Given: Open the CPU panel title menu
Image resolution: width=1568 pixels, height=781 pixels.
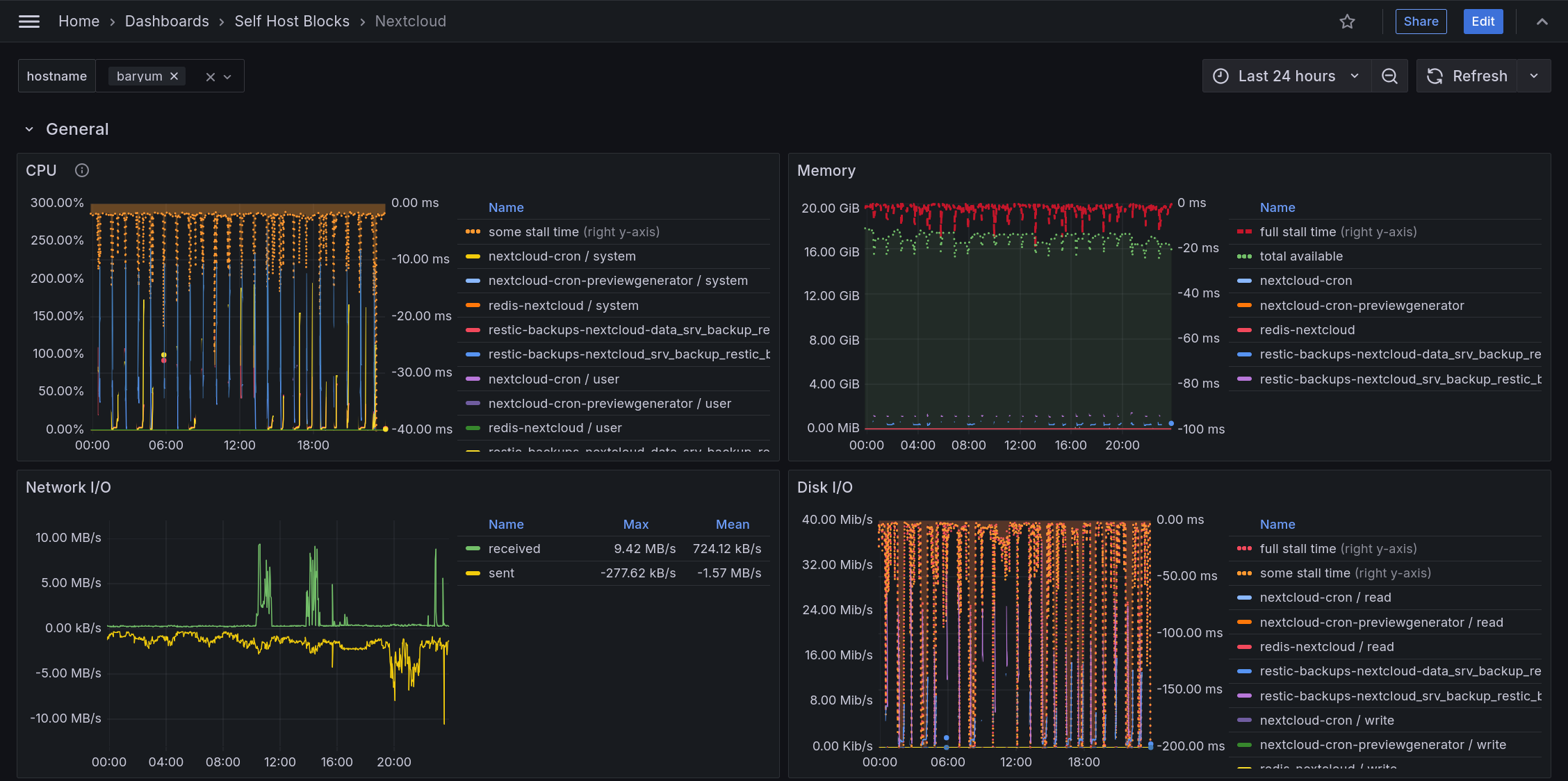Looking at the screenshot, I should coord(41,170).
